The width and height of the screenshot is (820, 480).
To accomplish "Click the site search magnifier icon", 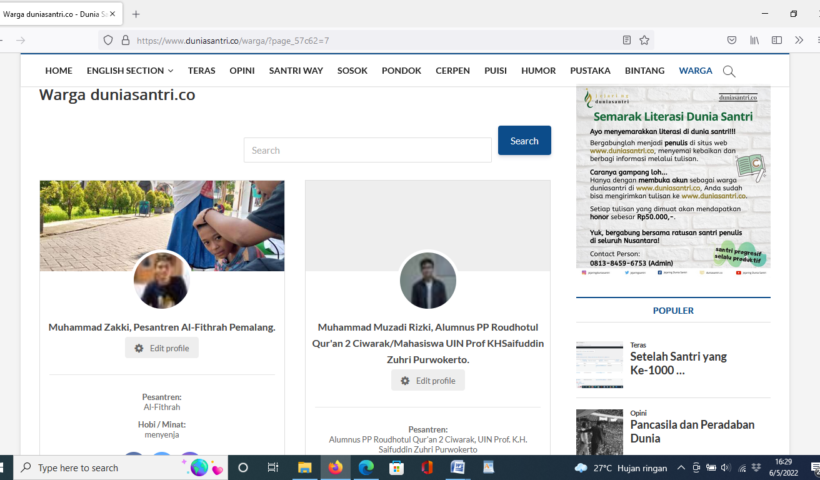I will 729,71.
